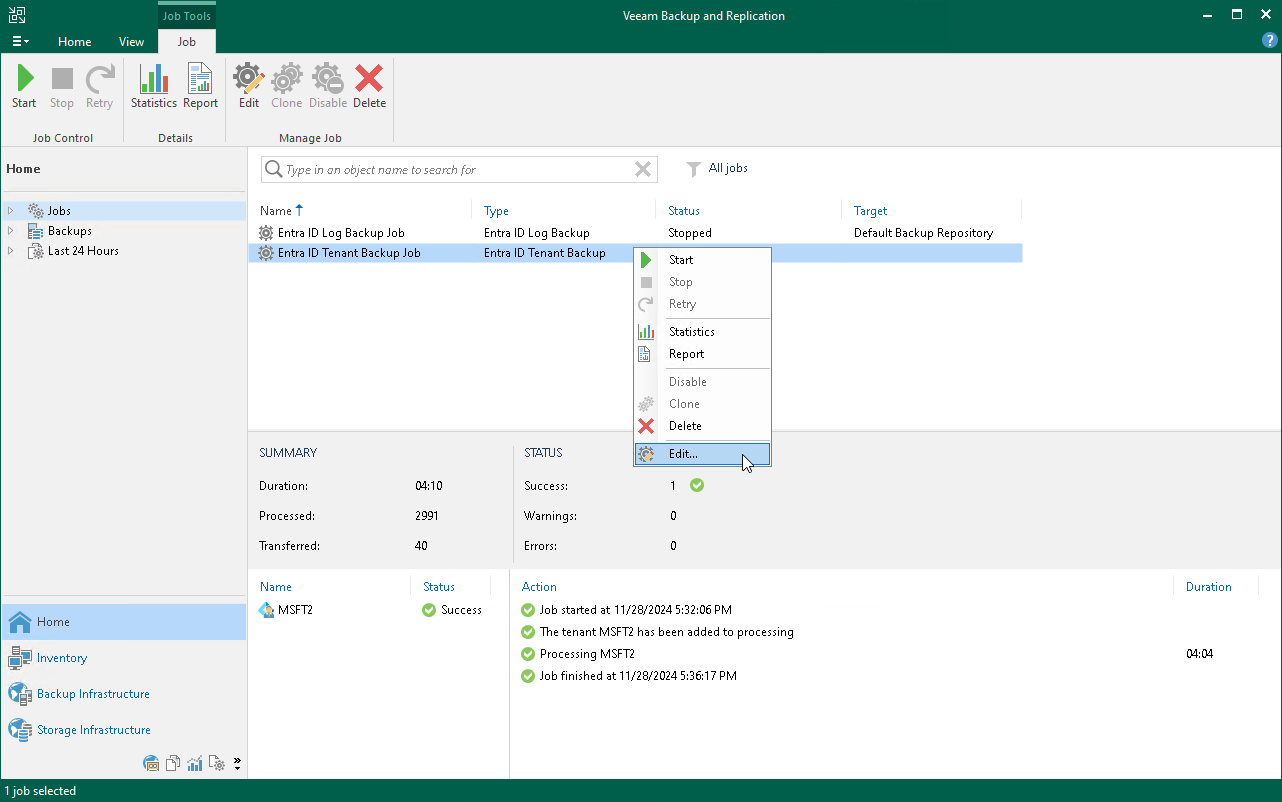Switch to the View ribbon tab

(131, 42)
